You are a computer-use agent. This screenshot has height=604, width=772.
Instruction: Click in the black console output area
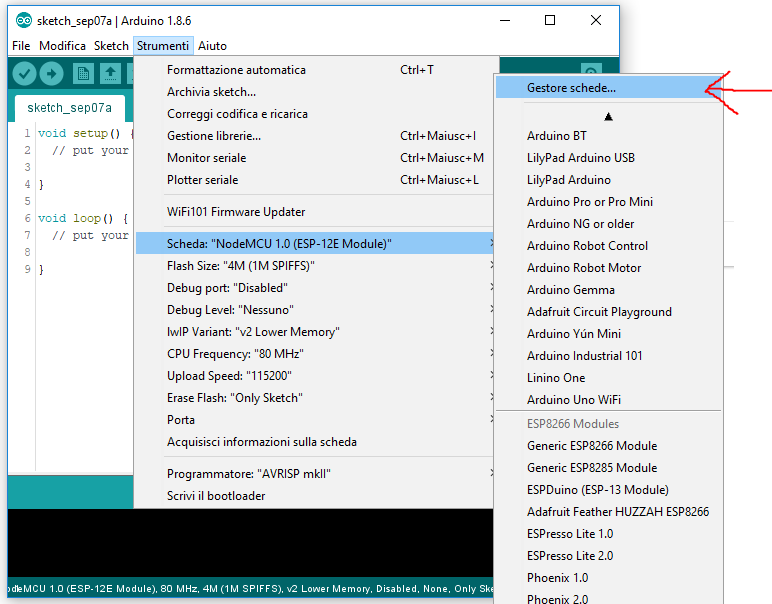point(250,542)
